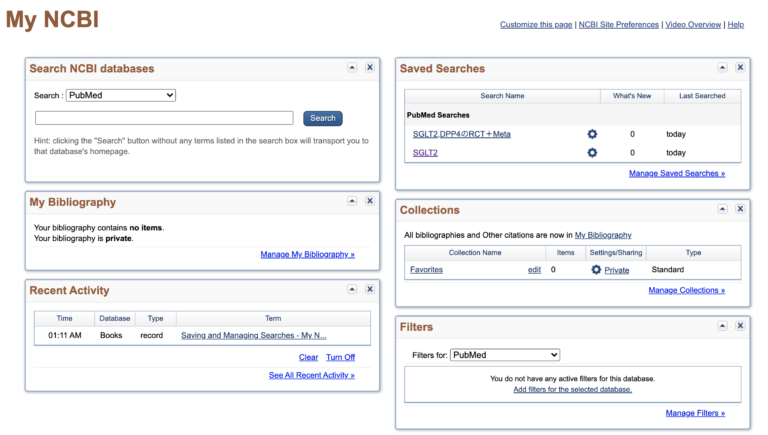
Task: Open the SGLT2,DPP4のRCT+Meta saved search
Action: pyautogui.click(x=461, y=134)
